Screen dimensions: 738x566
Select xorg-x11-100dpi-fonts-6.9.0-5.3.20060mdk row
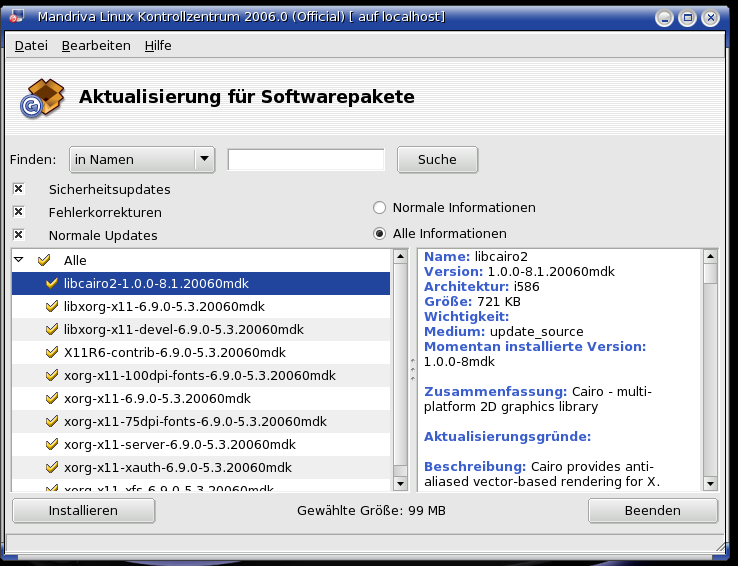pyautogui.click(x=201, y=375)
